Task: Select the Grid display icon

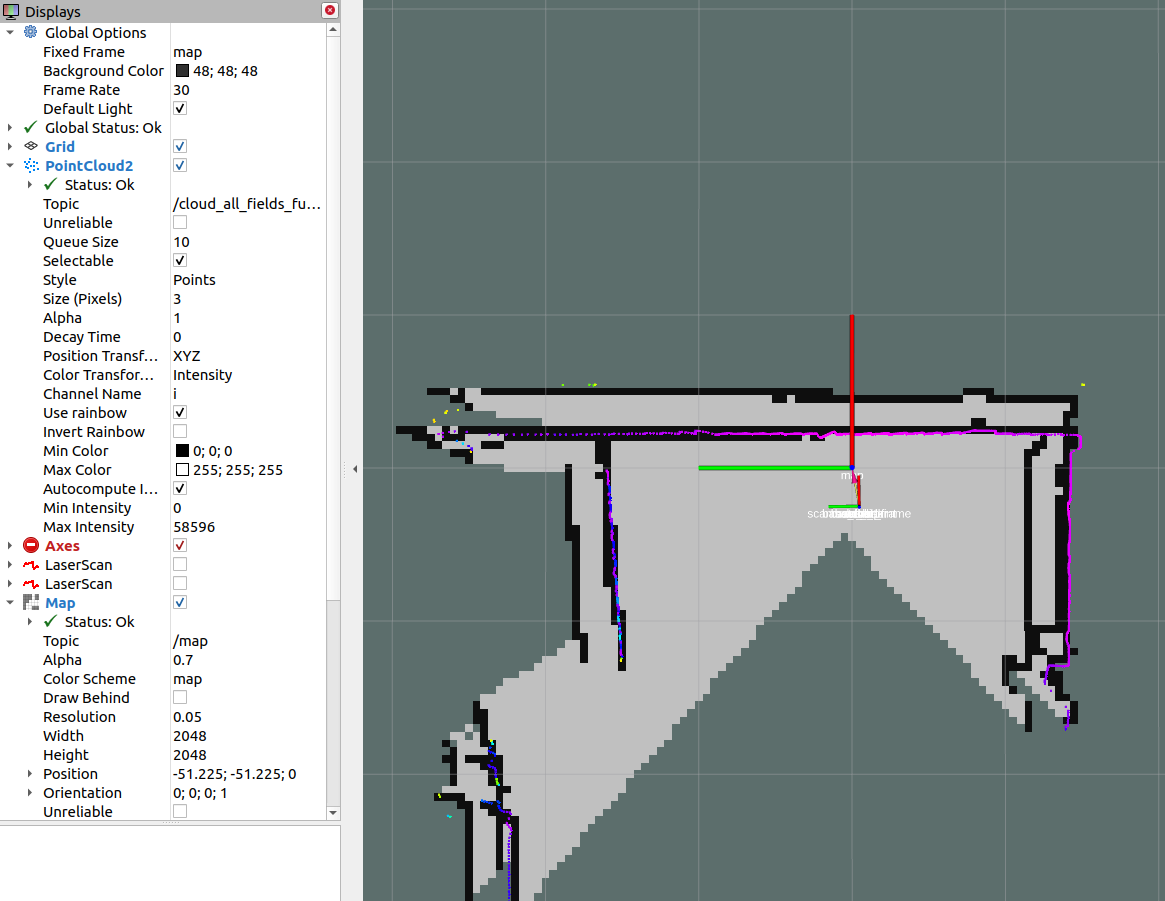Action: coord(30,147)
